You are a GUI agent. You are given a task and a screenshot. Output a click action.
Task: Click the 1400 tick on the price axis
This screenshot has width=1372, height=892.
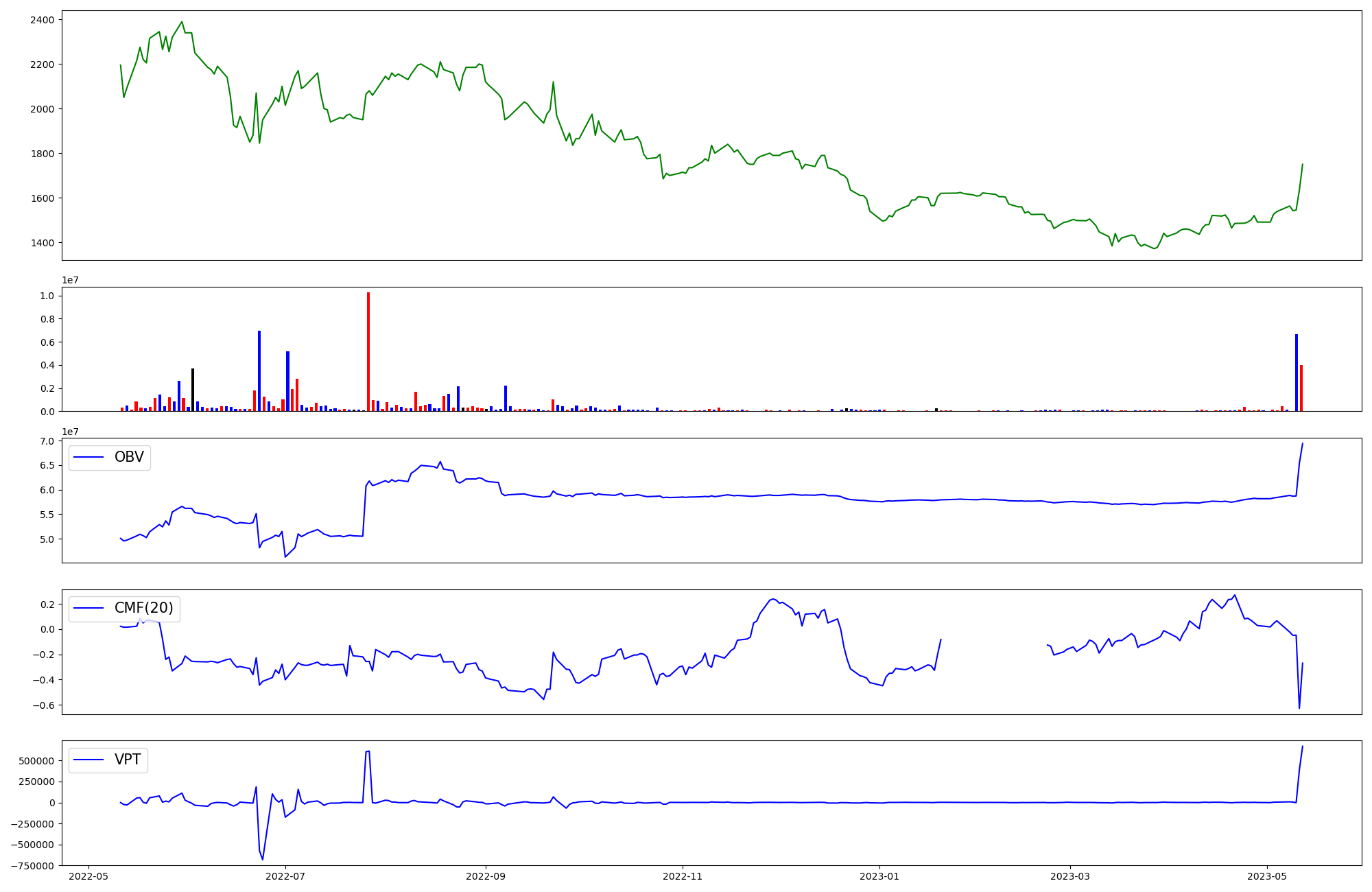pyautogui.click(x=42, y=243)
